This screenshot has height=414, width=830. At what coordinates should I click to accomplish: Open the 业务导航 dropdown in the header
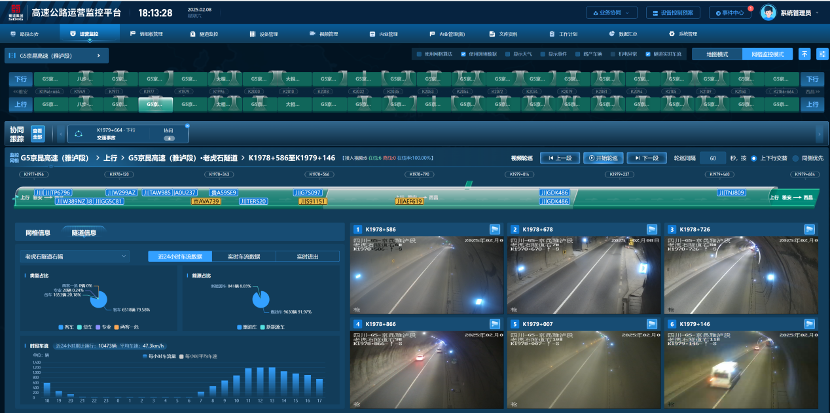coord(611,13)
